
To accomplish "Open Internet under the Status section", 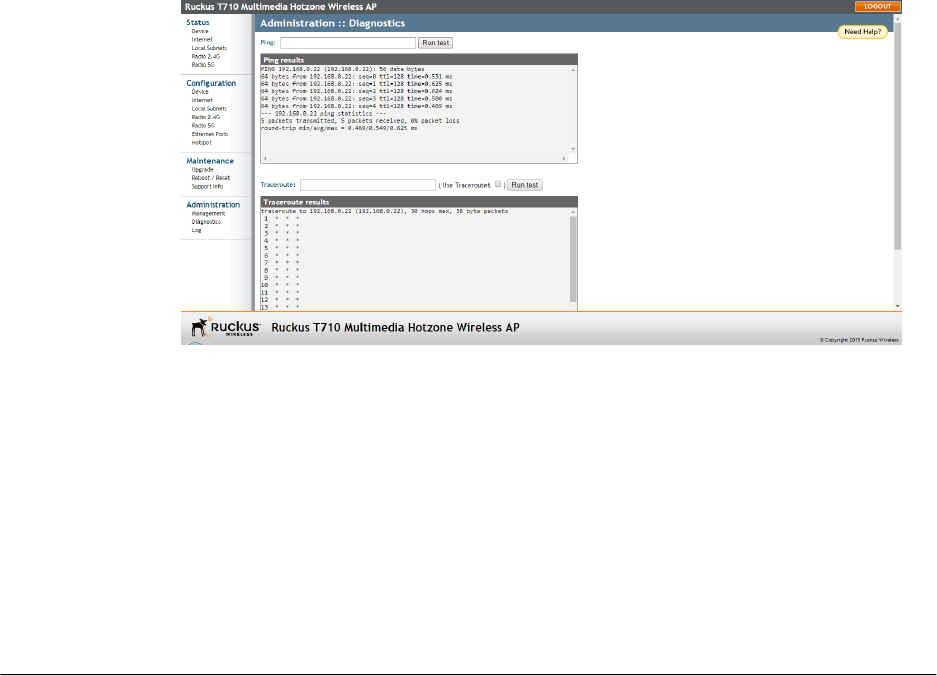I will click(x=202, y=39).
